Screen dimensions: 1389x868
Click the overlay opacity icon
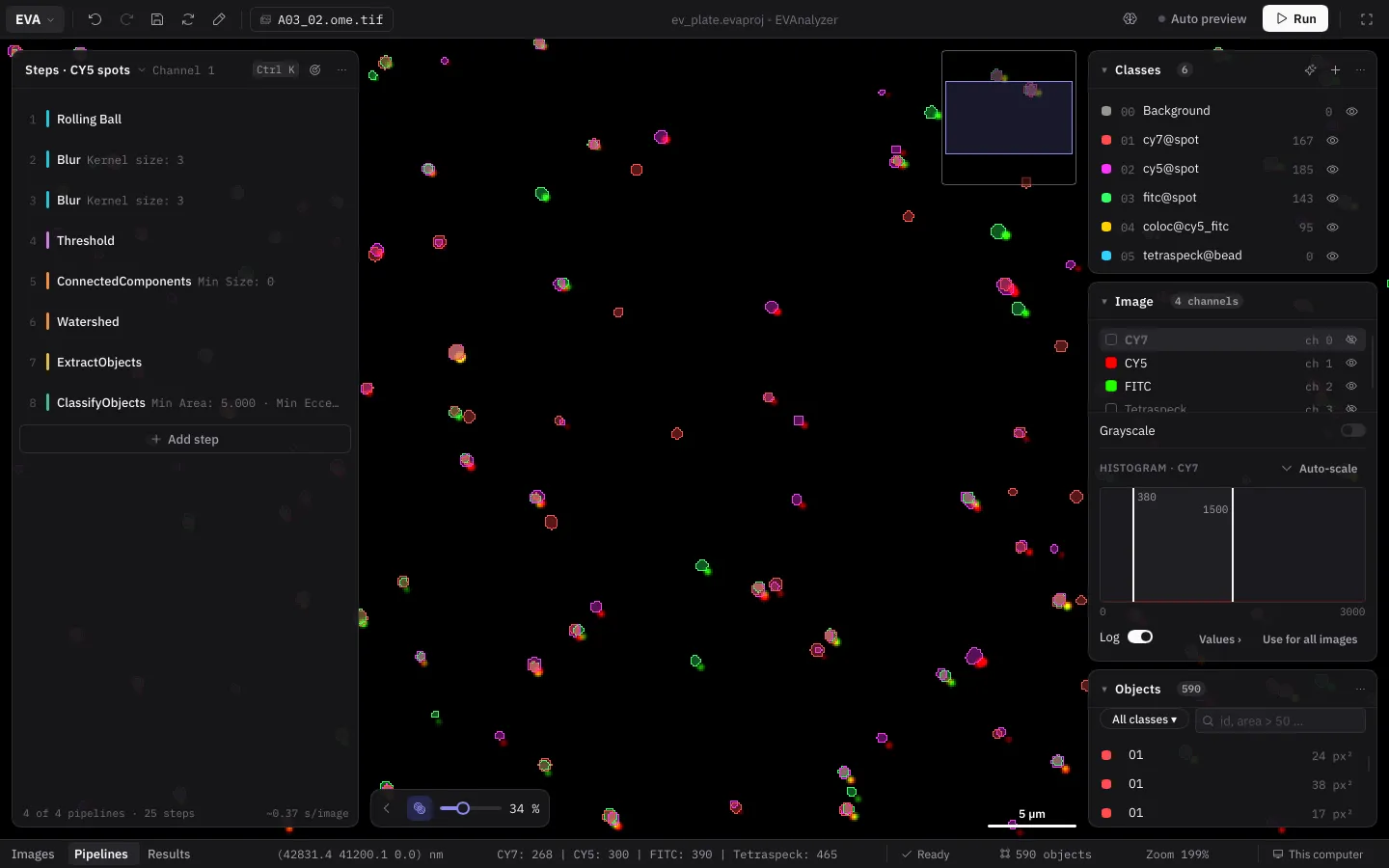(x=420, y=808)
